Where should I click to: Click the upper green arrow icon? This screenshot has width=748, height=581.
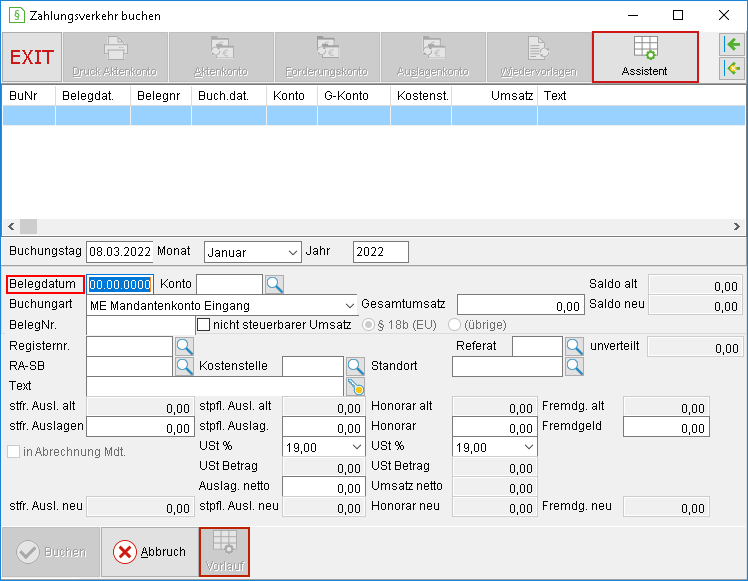[732, 45]
